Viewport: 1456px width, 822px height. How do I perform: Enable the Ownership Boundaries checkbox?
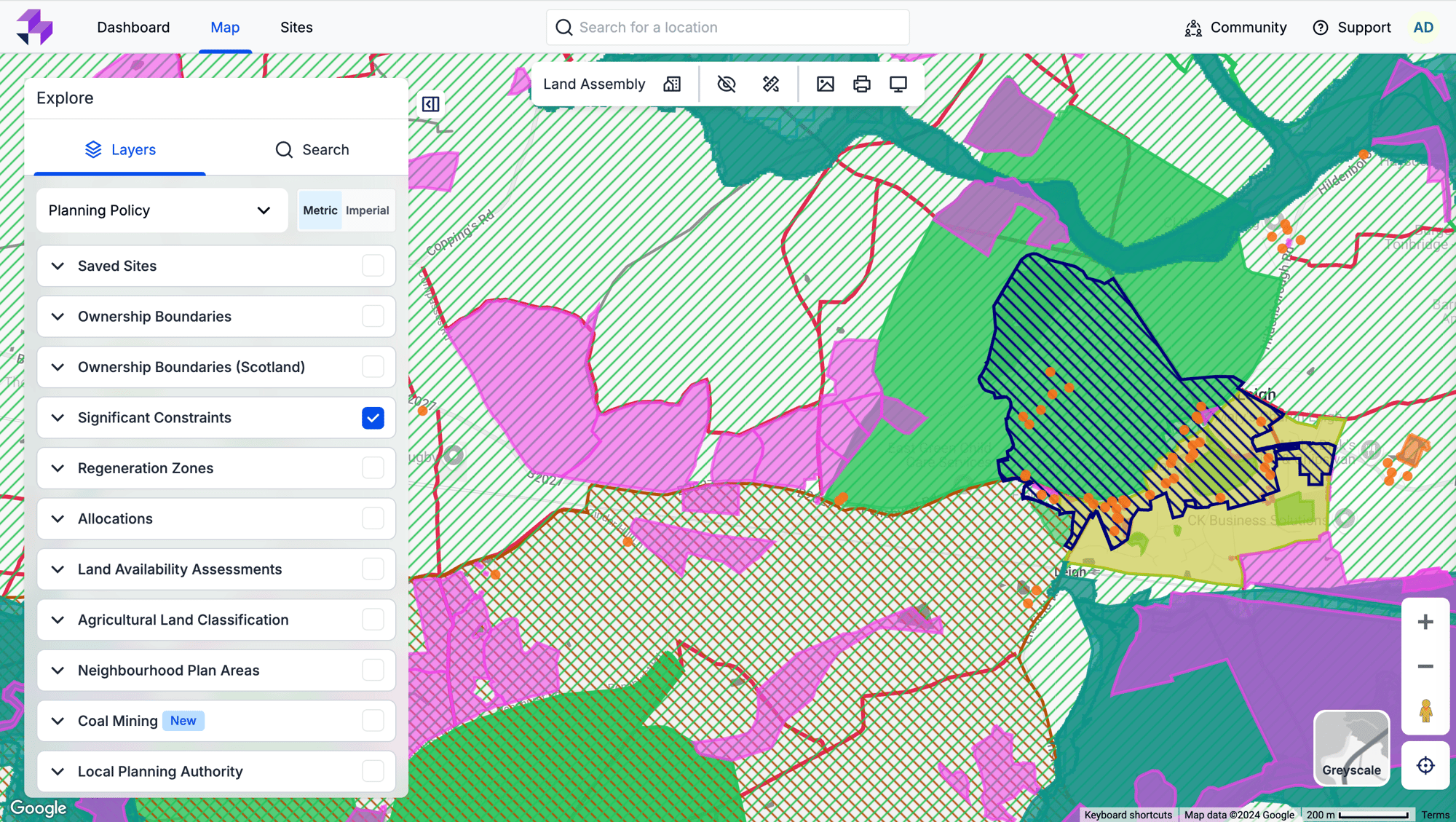click(373, 316)
